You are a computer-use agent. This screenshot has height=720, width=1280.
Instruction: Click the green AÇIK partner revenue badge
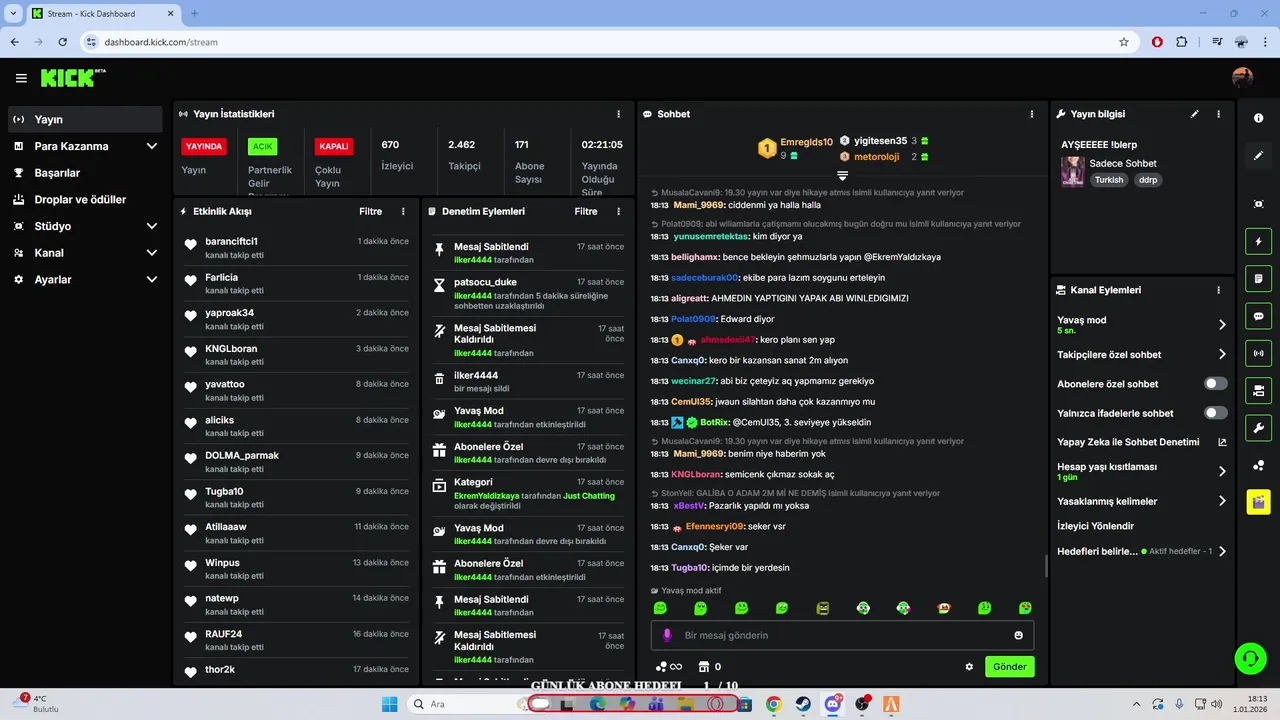pos(262,146)
